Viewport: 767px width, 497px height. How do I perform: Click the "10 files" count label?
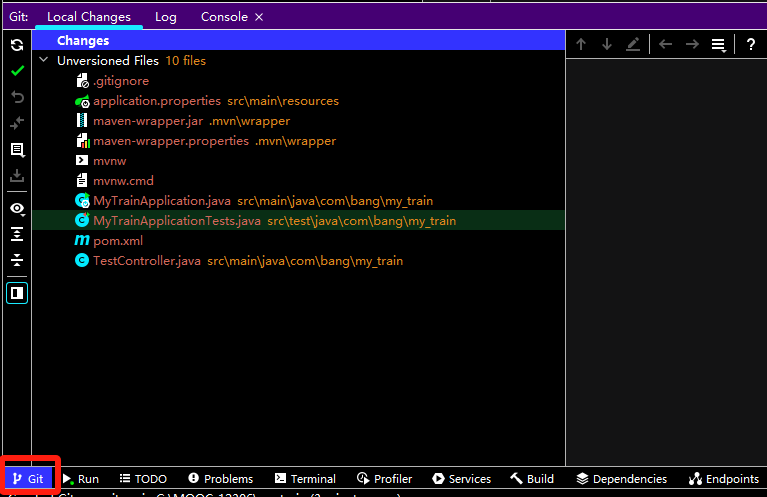pos(185,61)
